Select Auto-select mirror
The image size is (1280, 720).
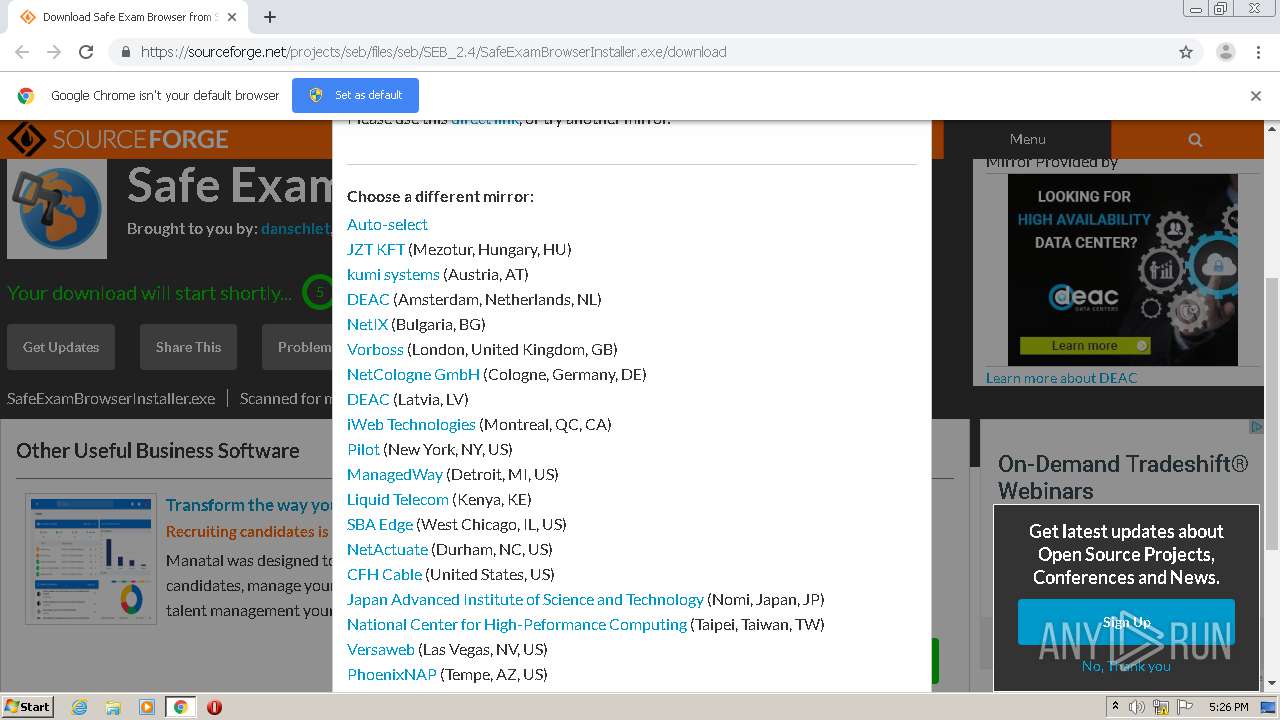[387, 224]
